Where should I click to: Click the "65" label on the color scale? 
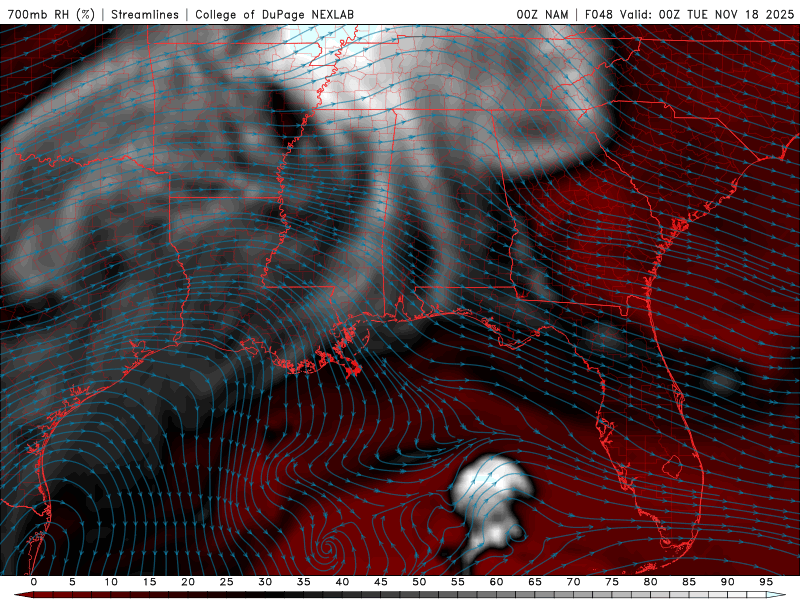(x=535, y=582)
